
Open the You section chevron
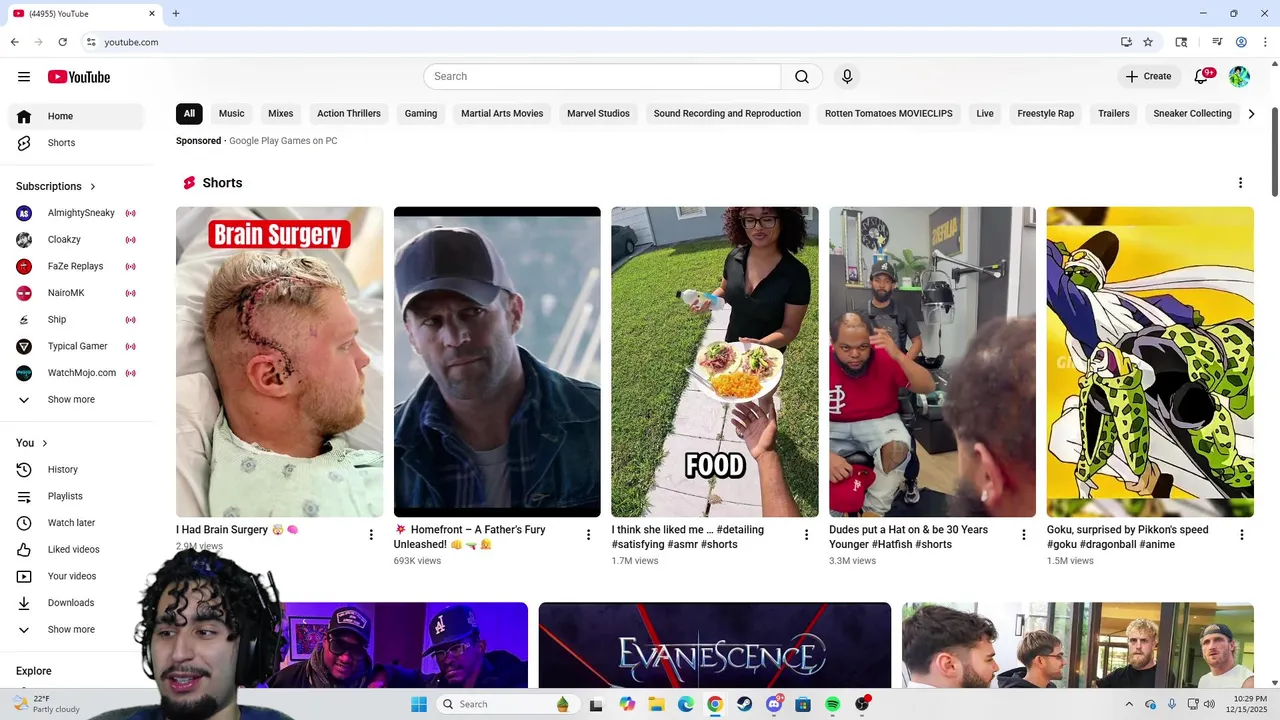[44, 443]
